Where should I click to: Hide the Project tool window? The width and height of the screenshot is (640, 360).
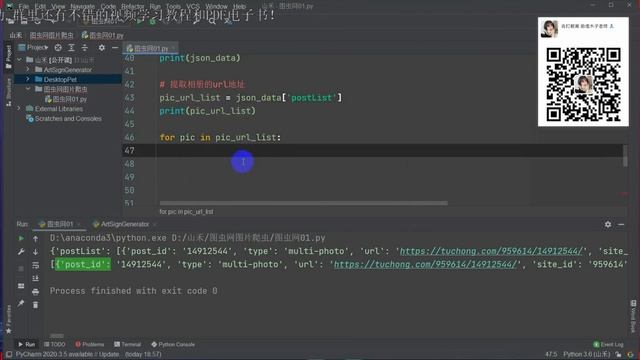(115, 48)
